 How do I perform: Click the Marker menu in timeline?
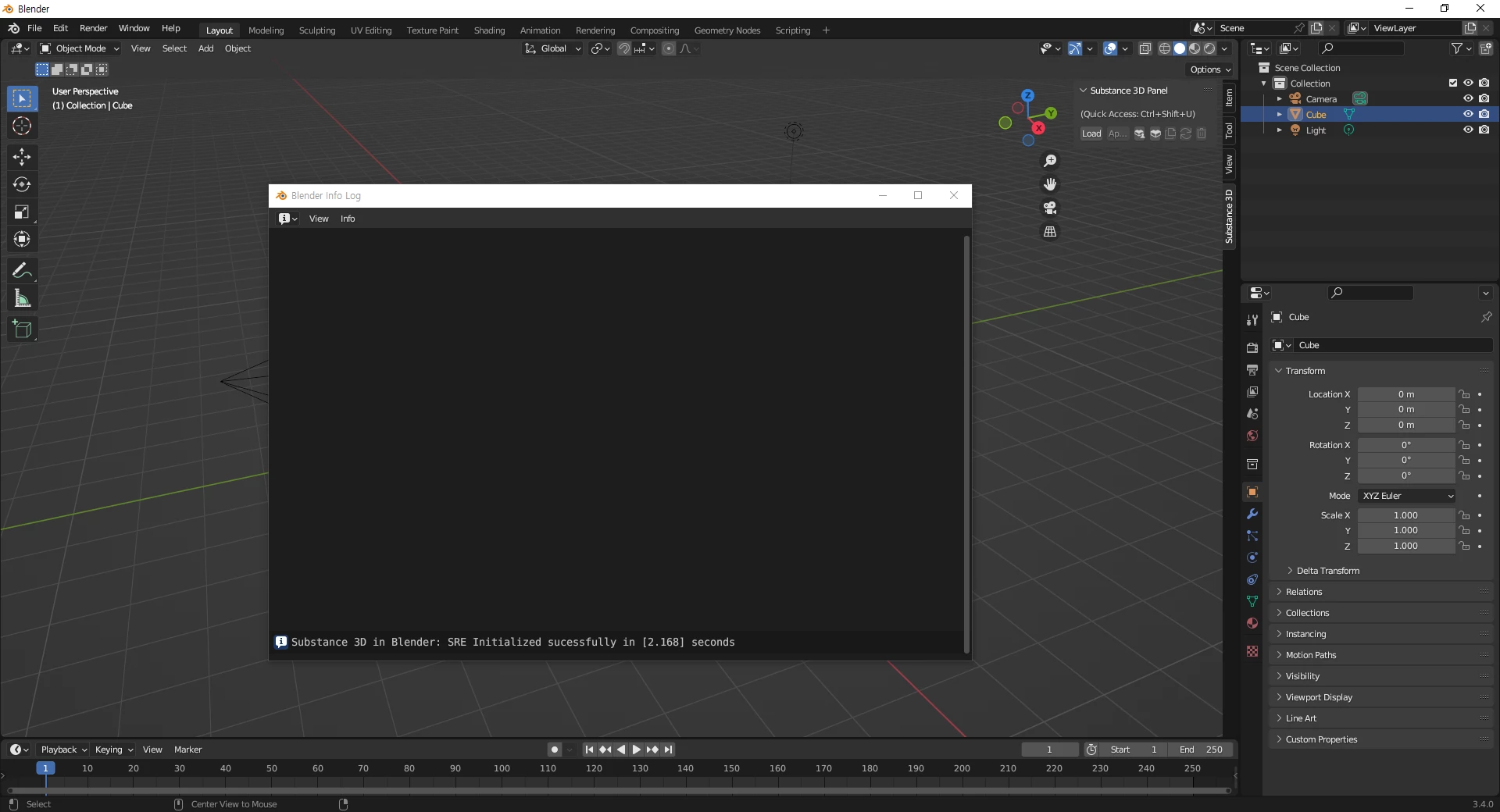pyautogui.click(x=187, y=750)
